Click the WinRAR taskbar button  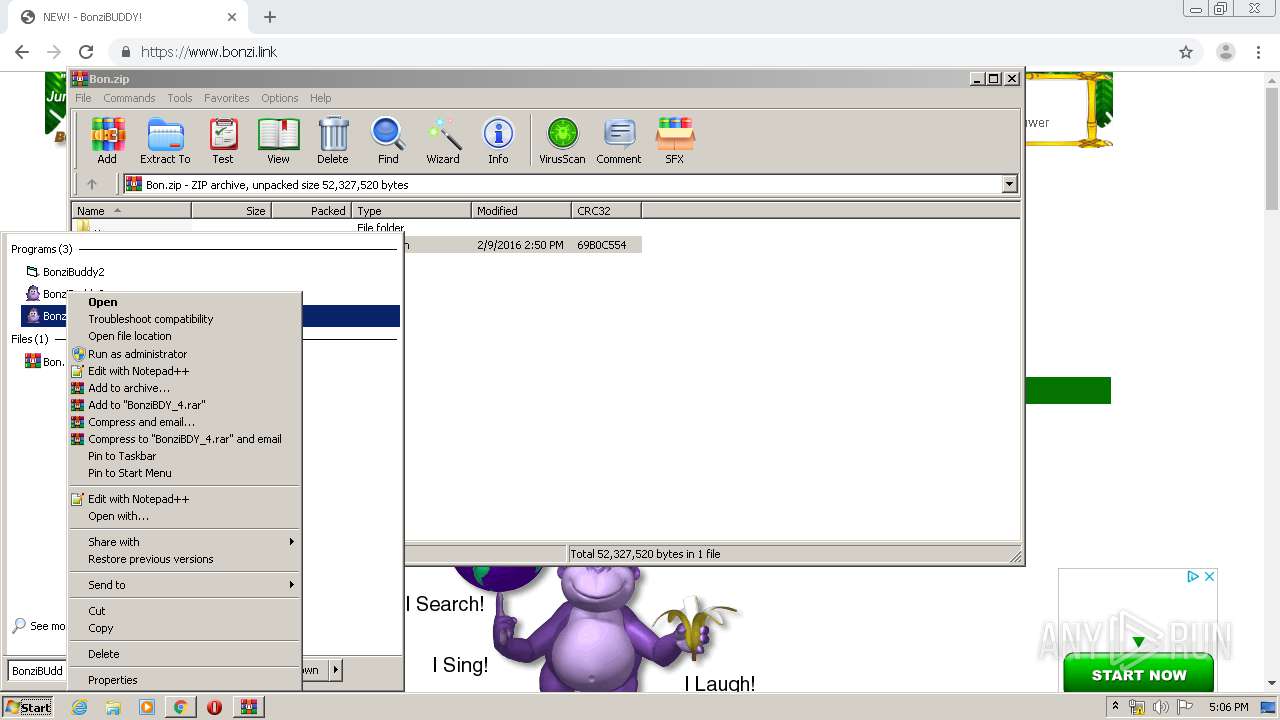click(x=248, y=707)
